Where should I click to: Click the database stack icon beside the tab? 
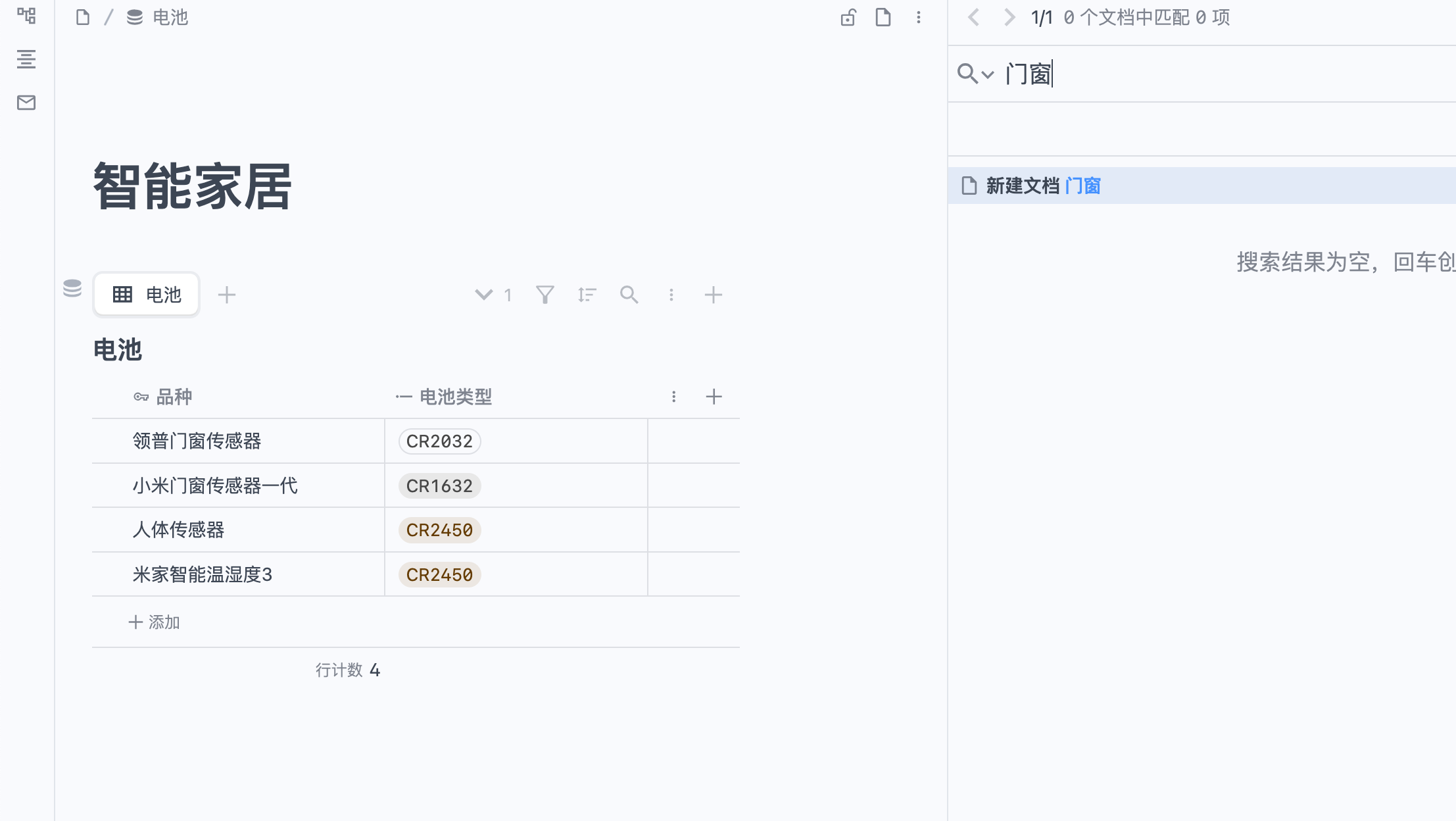(x=72, y=288)
